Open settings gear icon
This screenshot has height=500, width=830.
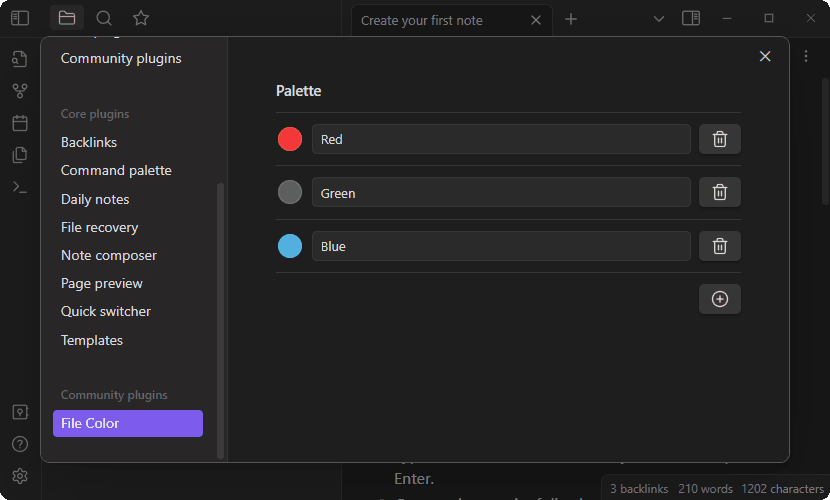click(20, 476)
